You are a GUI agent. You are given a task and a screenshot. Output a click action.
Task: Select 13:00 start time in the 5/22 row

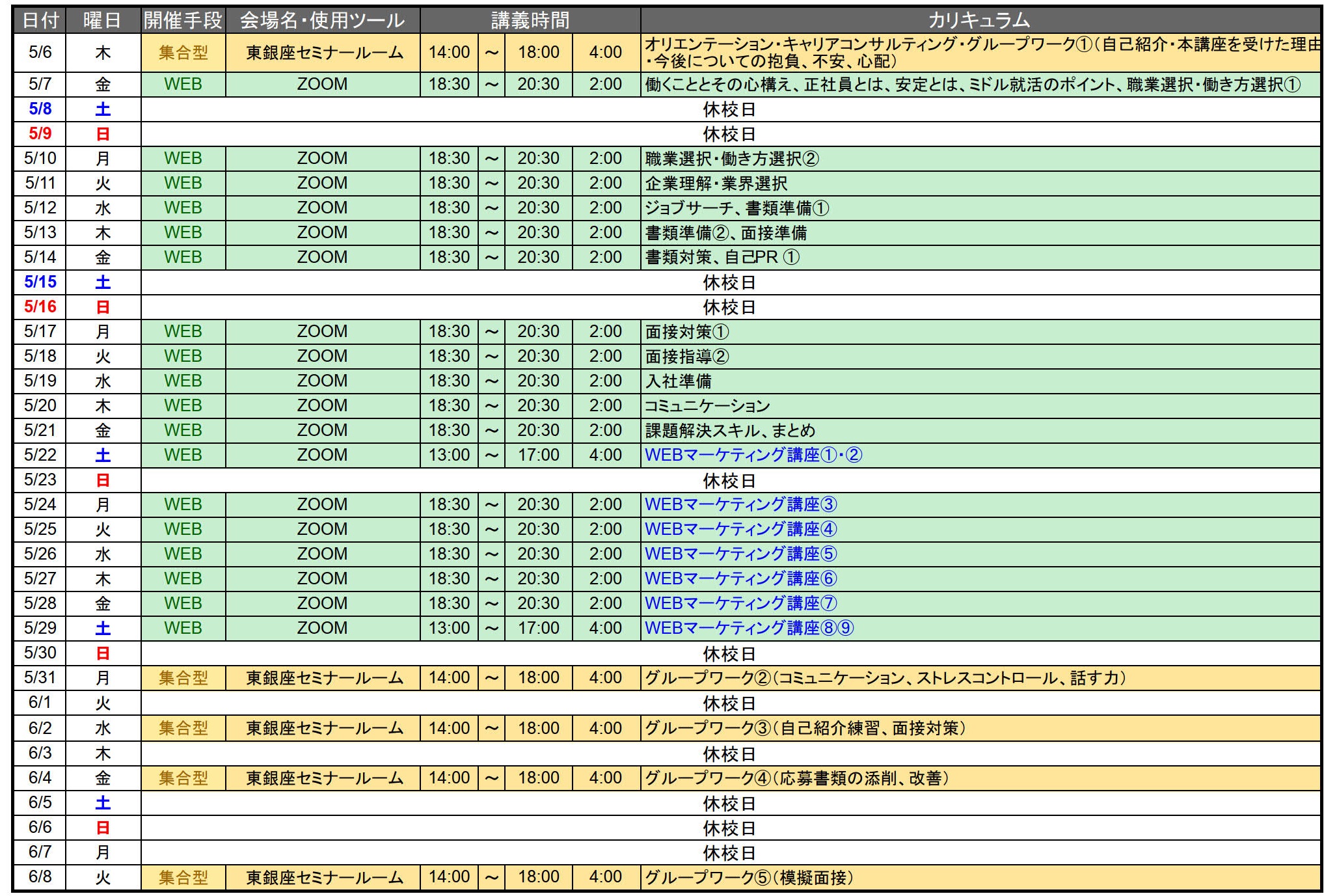pyautogui.click(x=449, y=455)
